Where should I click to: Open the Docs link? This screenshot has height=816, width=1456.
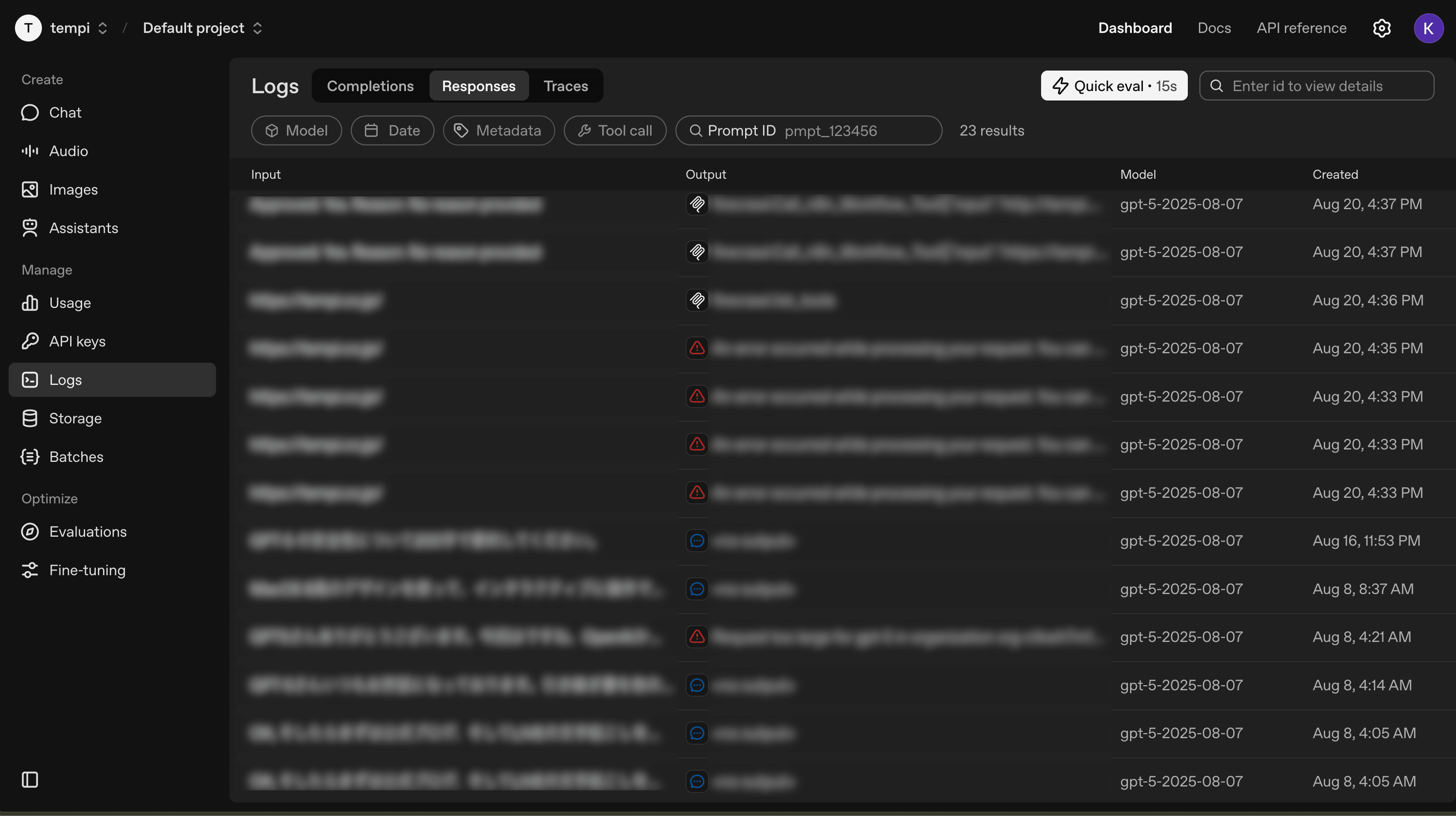(x=1213, y=28)
